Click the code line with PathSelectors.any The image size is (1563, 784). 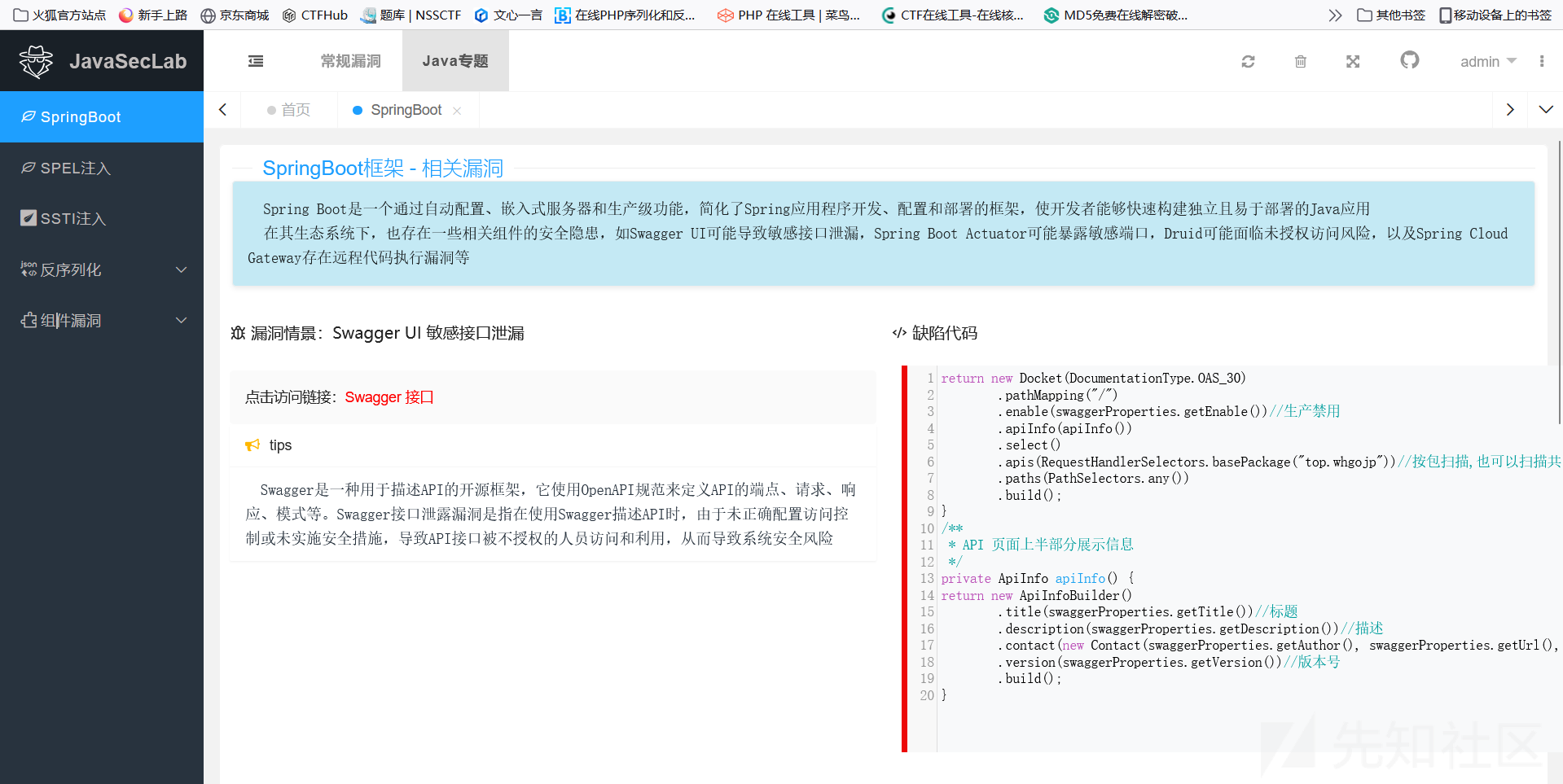[1093, 478]
